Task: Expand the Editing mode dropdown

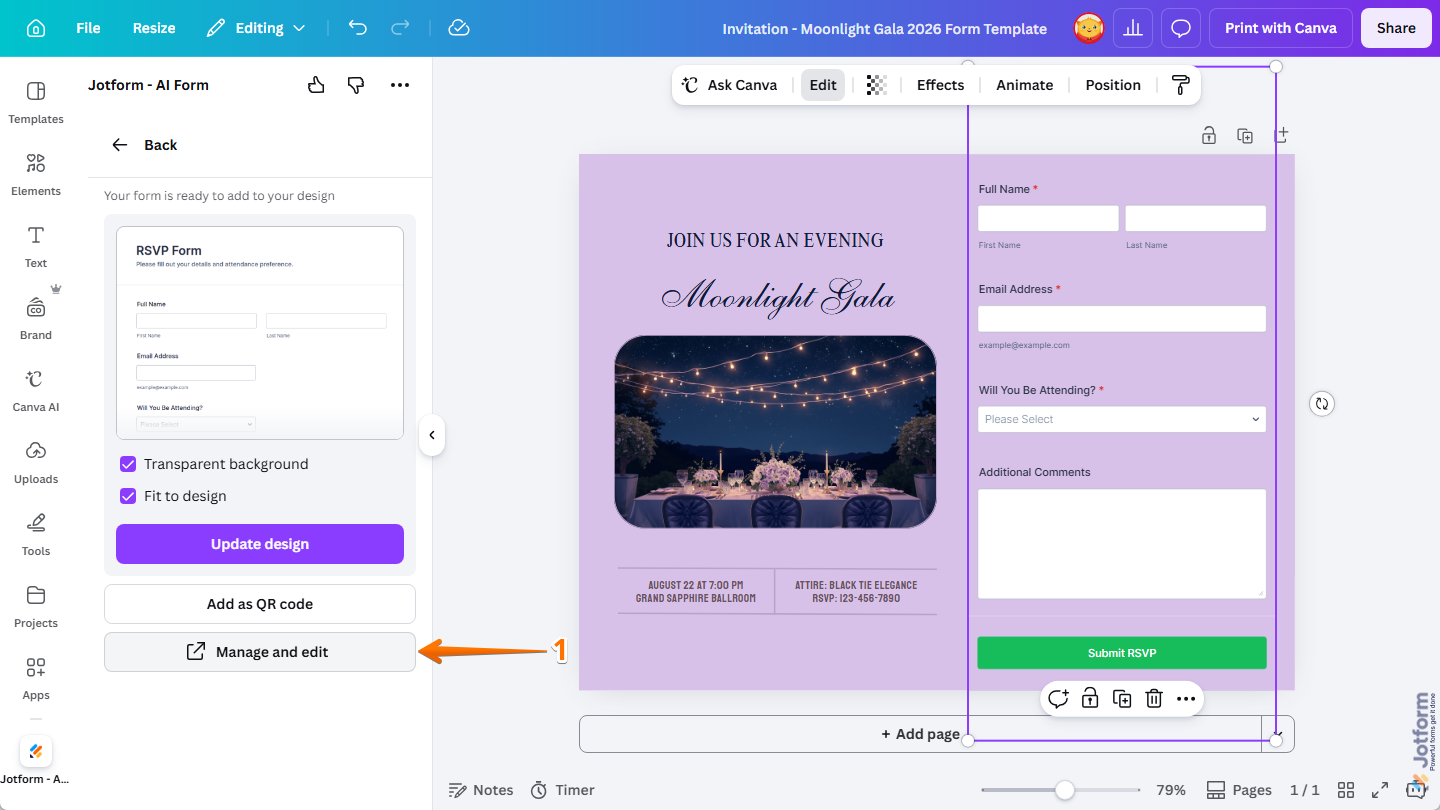Action: click(x=256, y=28)
